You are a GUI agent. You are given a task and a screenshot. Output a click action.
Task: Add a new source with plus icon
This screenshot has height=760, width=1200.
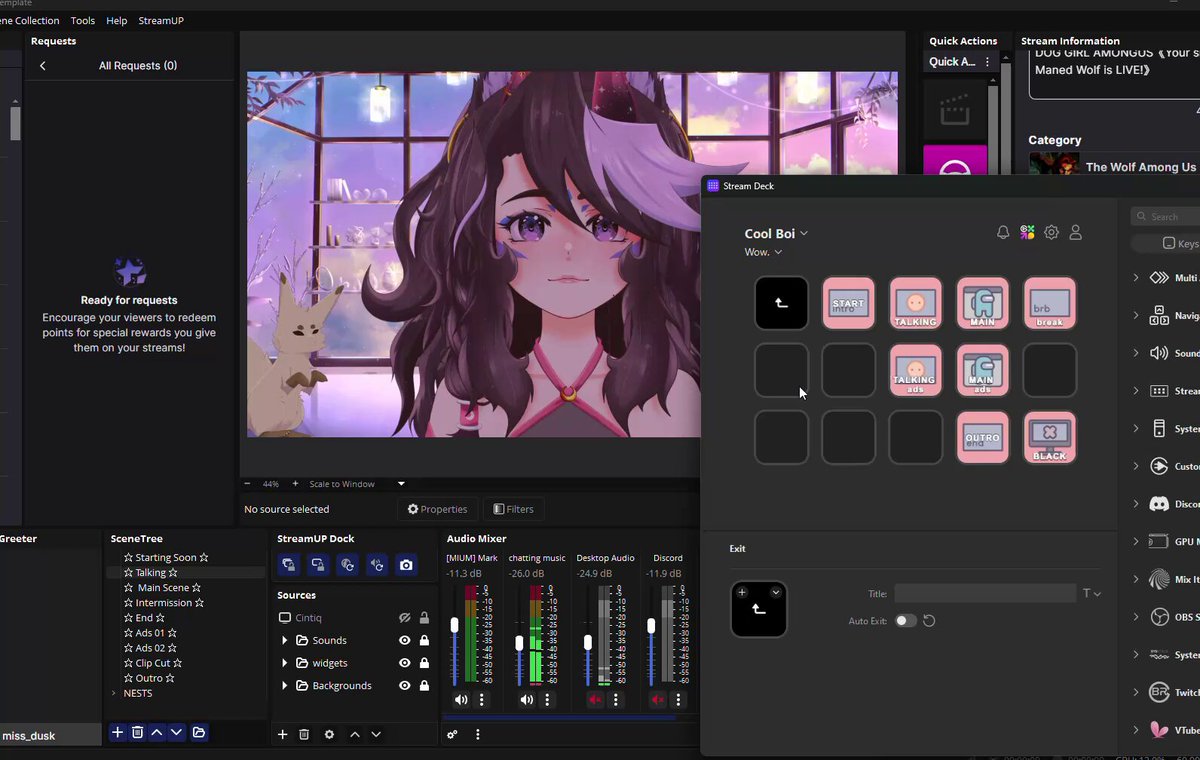coord(282,734)
